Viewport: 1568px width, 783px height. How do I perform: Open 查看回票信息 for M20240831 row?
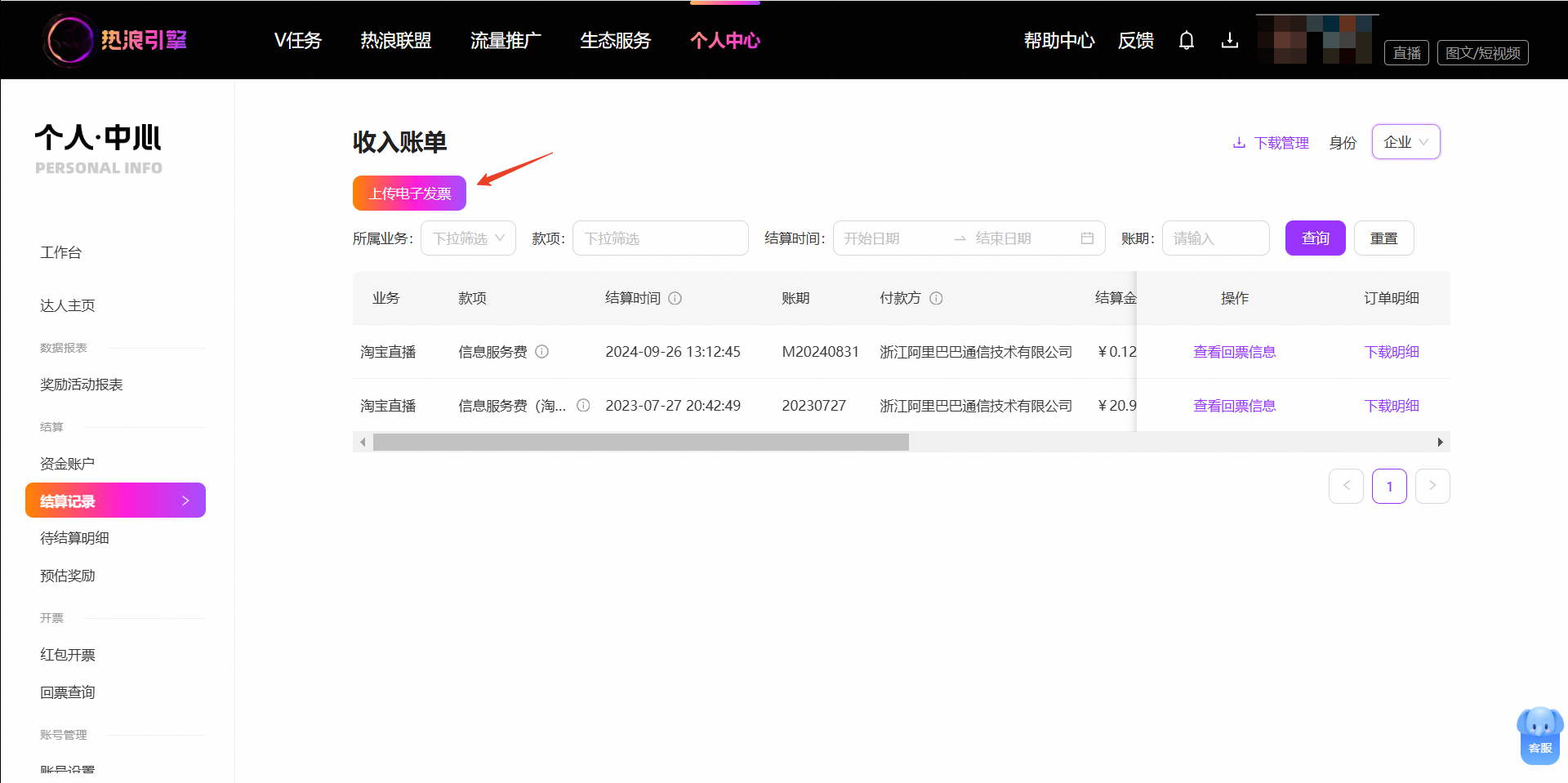point(1235,352)
